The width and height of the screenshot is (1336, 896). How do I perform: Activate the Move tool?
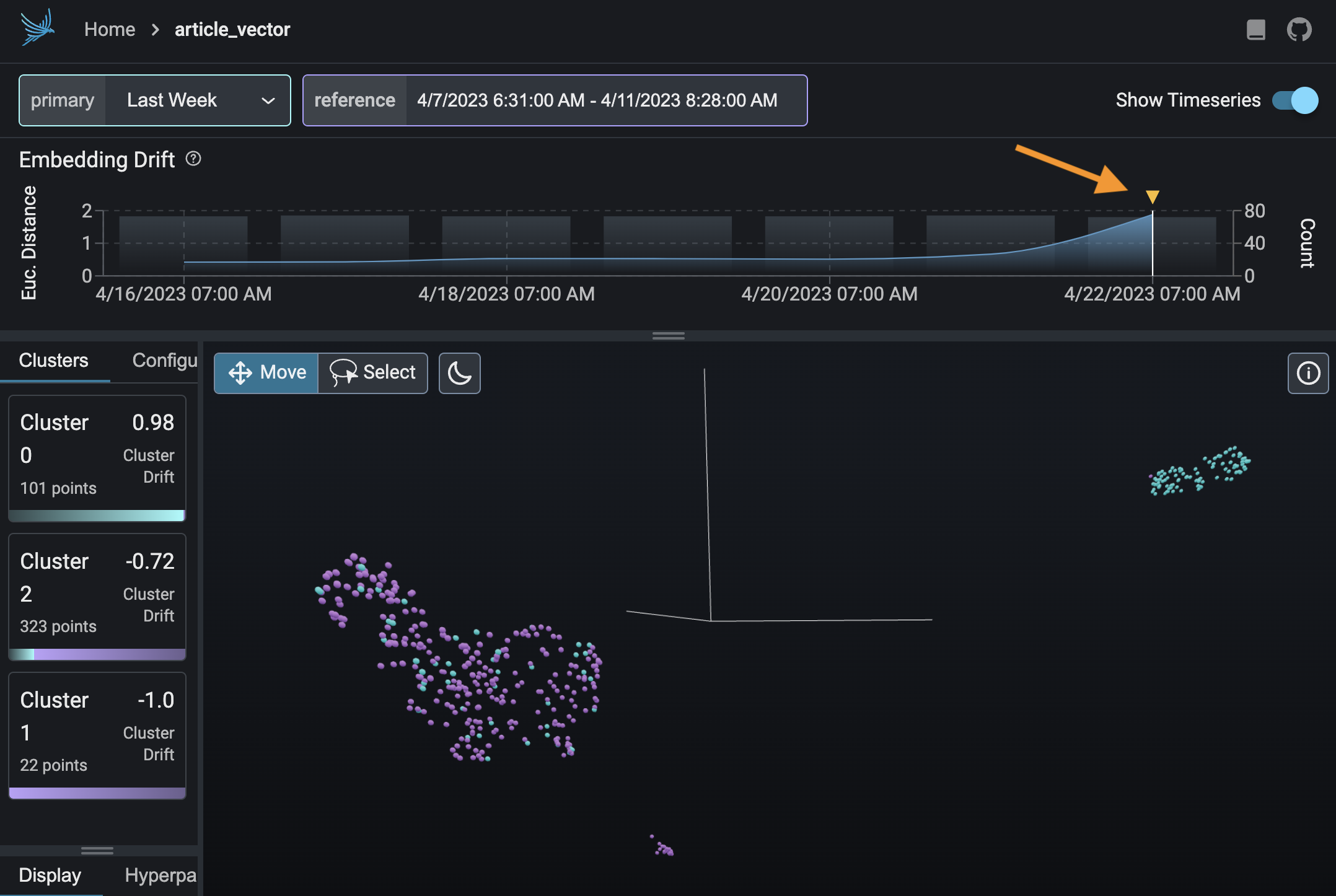pos(266,373)
